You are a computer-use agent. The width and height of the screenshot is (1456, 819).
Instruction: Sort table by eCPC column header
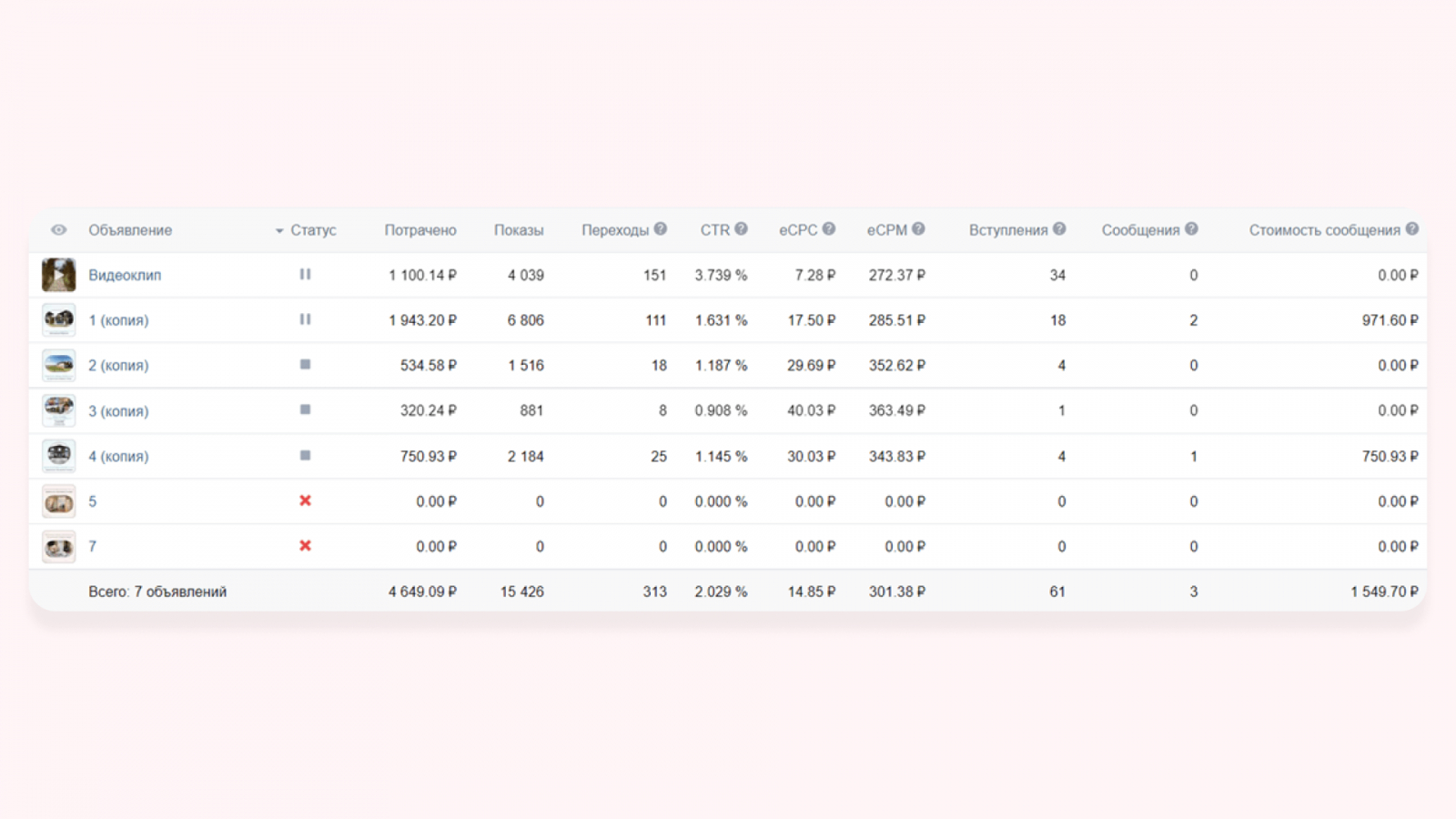pos(798,230)
